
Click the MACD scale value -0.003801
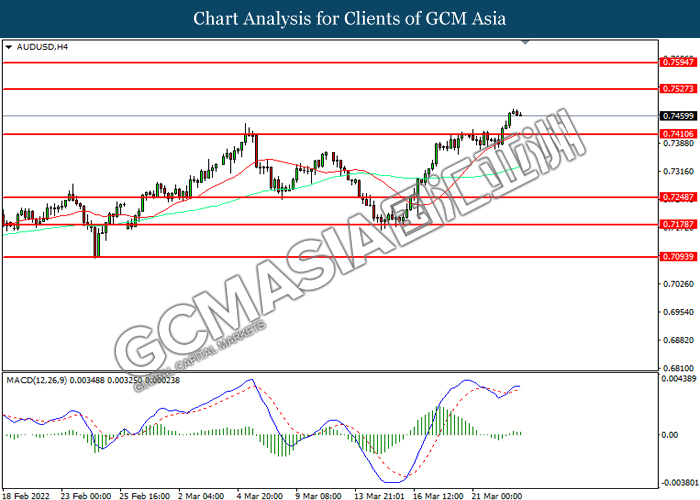(x=679, y=483)
